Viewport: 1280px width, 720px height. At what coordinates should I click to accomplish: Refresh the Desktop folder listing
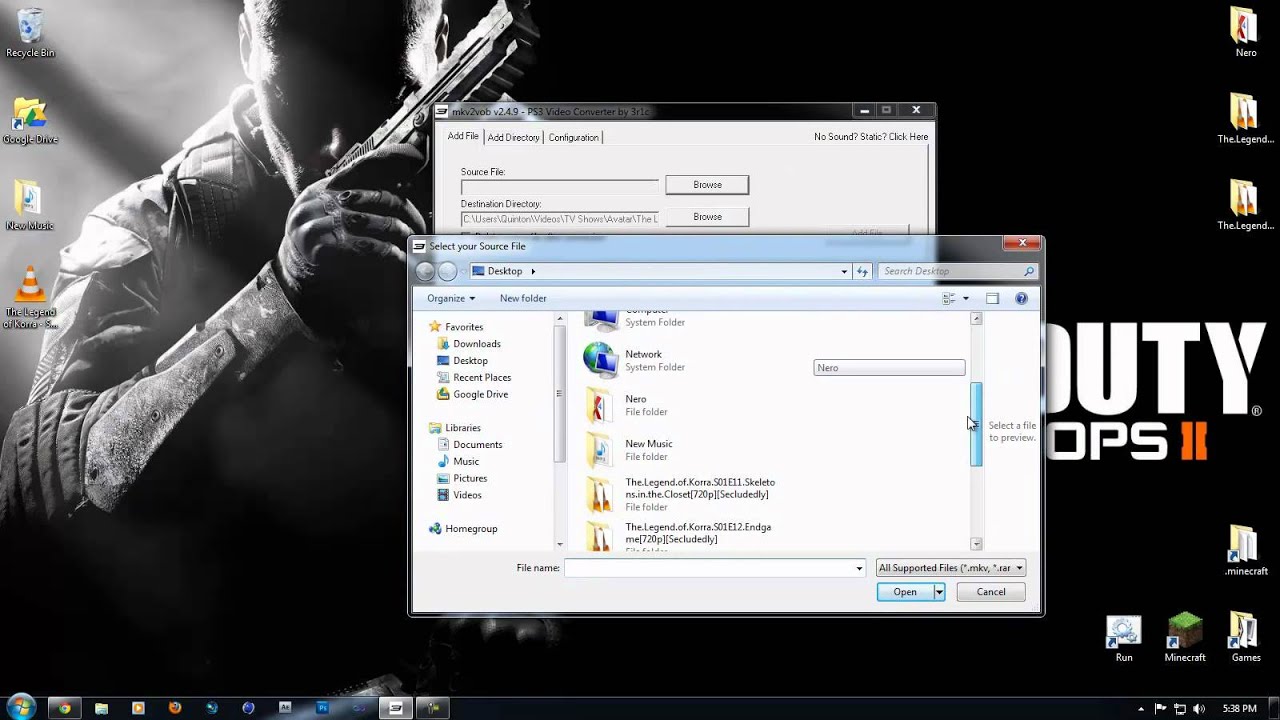point(862,271)
